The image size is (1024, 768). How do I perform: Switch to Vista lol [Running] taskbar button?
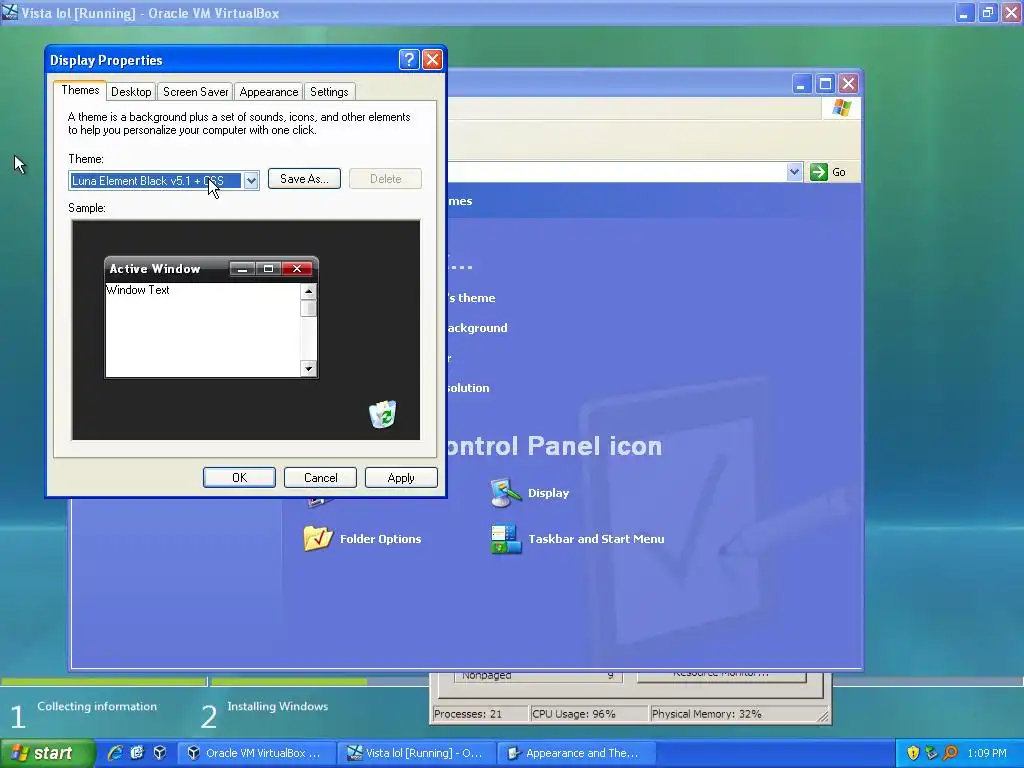pos(418,753)
